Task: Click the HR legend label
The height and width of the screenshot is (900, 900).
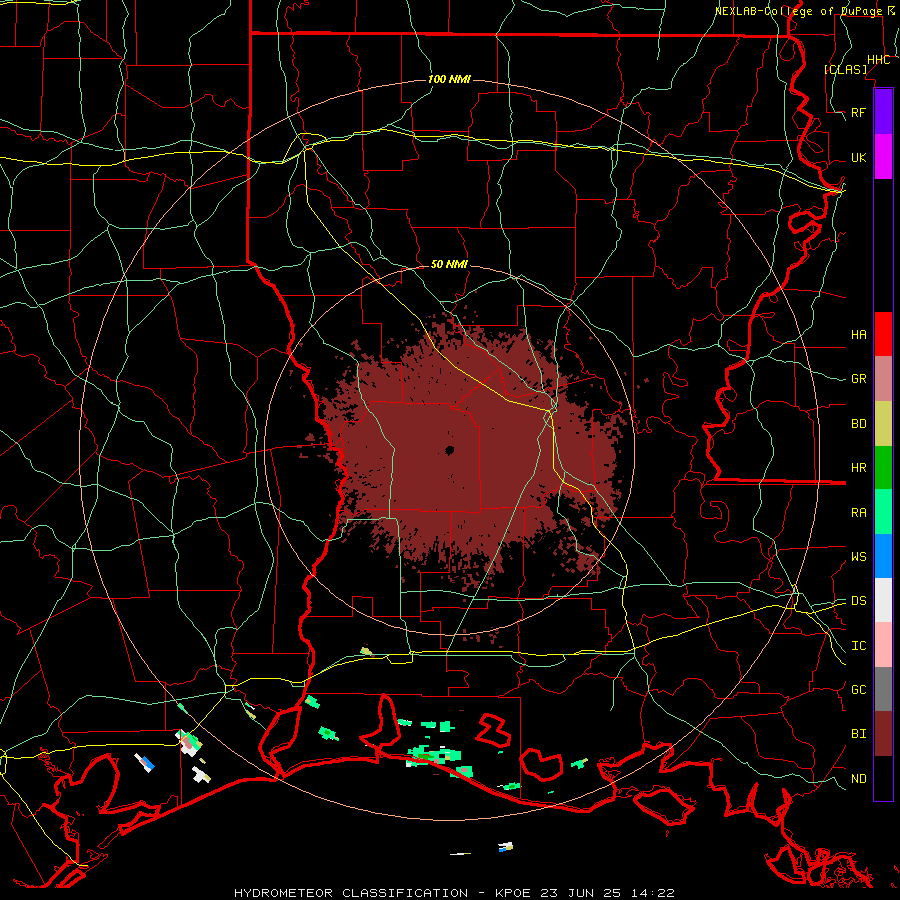Action: pos(859,468)
